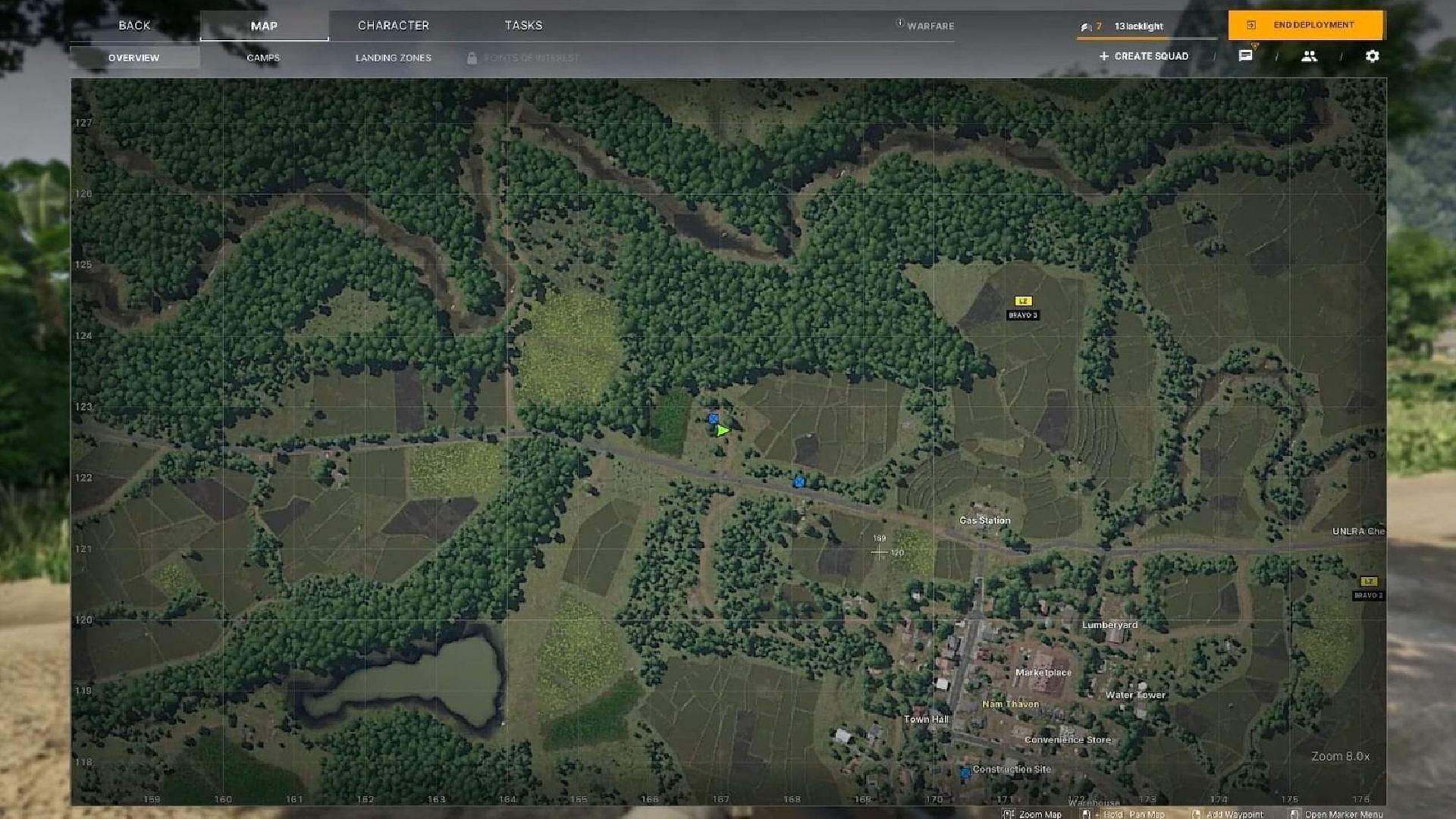Click the Open Marker Menu hint
The width and height of the screenshot is (1456, 819).
click(1336, 814)
